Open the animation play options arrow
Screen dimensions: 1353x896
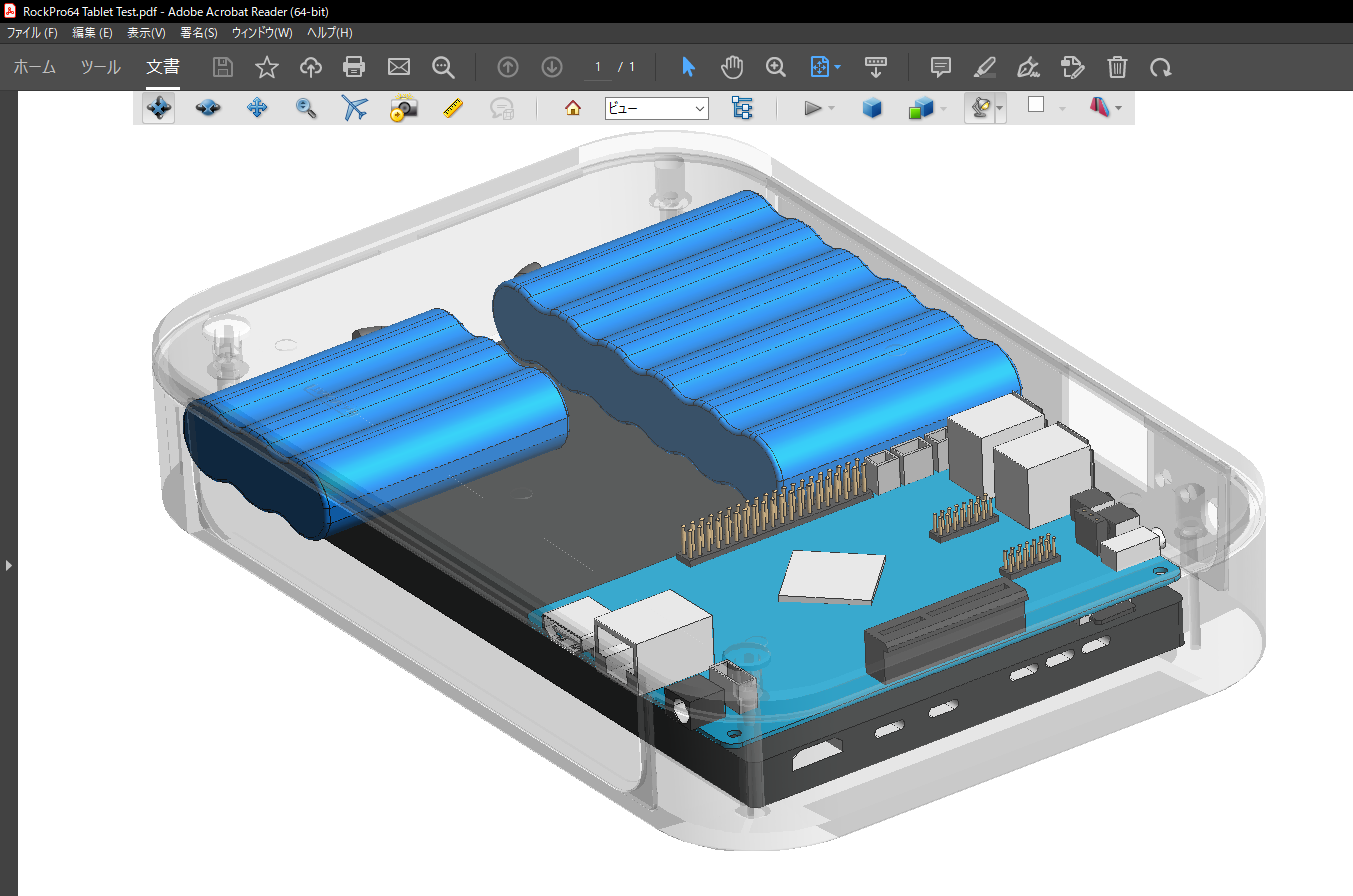coord(833,108)
